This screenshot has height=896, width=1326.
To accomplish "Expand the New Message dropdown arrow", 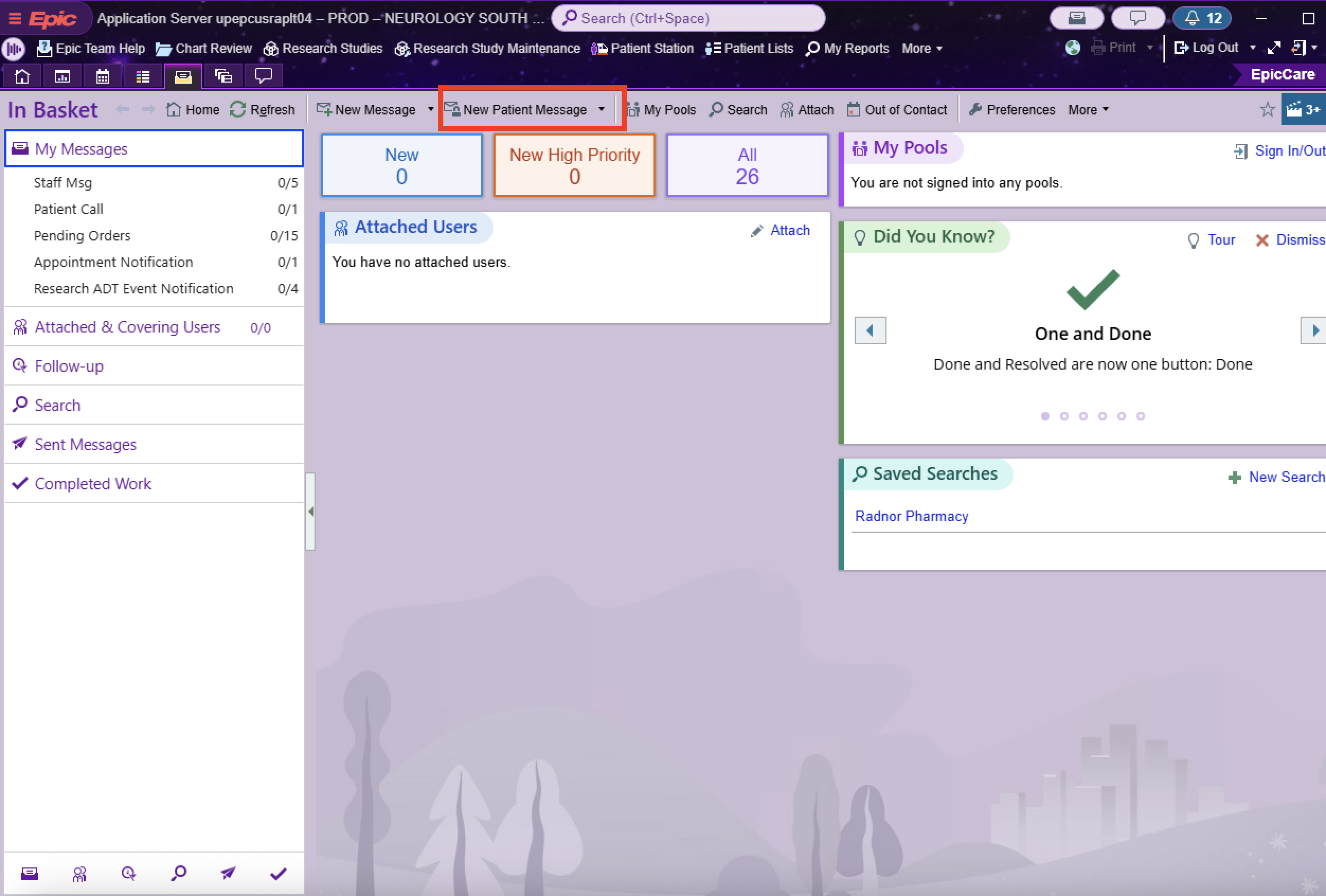I will pos(431,110).
